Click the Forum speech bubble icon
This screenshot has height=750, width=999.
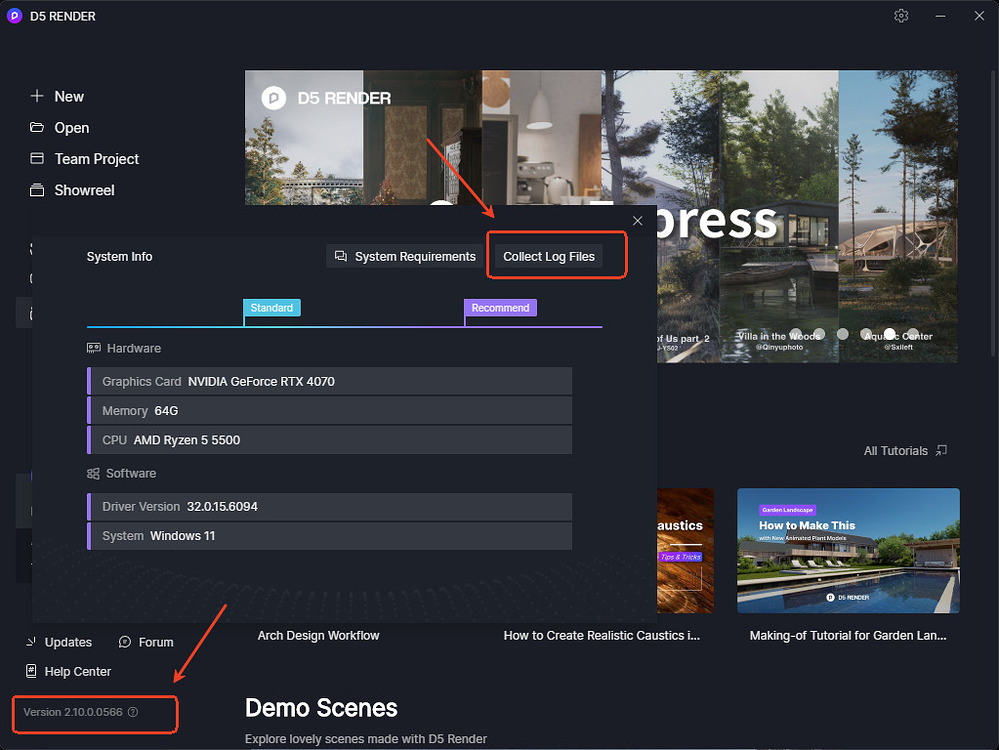pyautogui.click(x=125, y=642)
